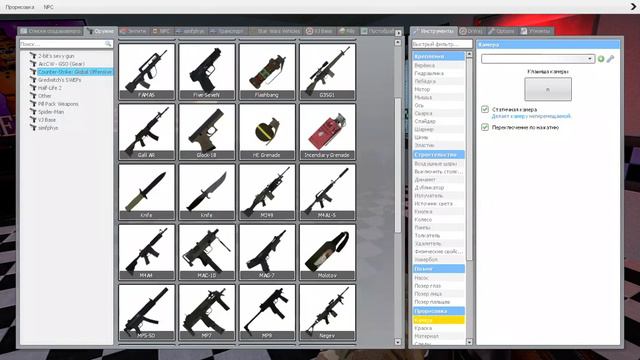Image resolution: width=640 pixels, height=360 pixels.
Task: Open the Прорисовка menu in the top bar
Action: [x=20, y=7]
